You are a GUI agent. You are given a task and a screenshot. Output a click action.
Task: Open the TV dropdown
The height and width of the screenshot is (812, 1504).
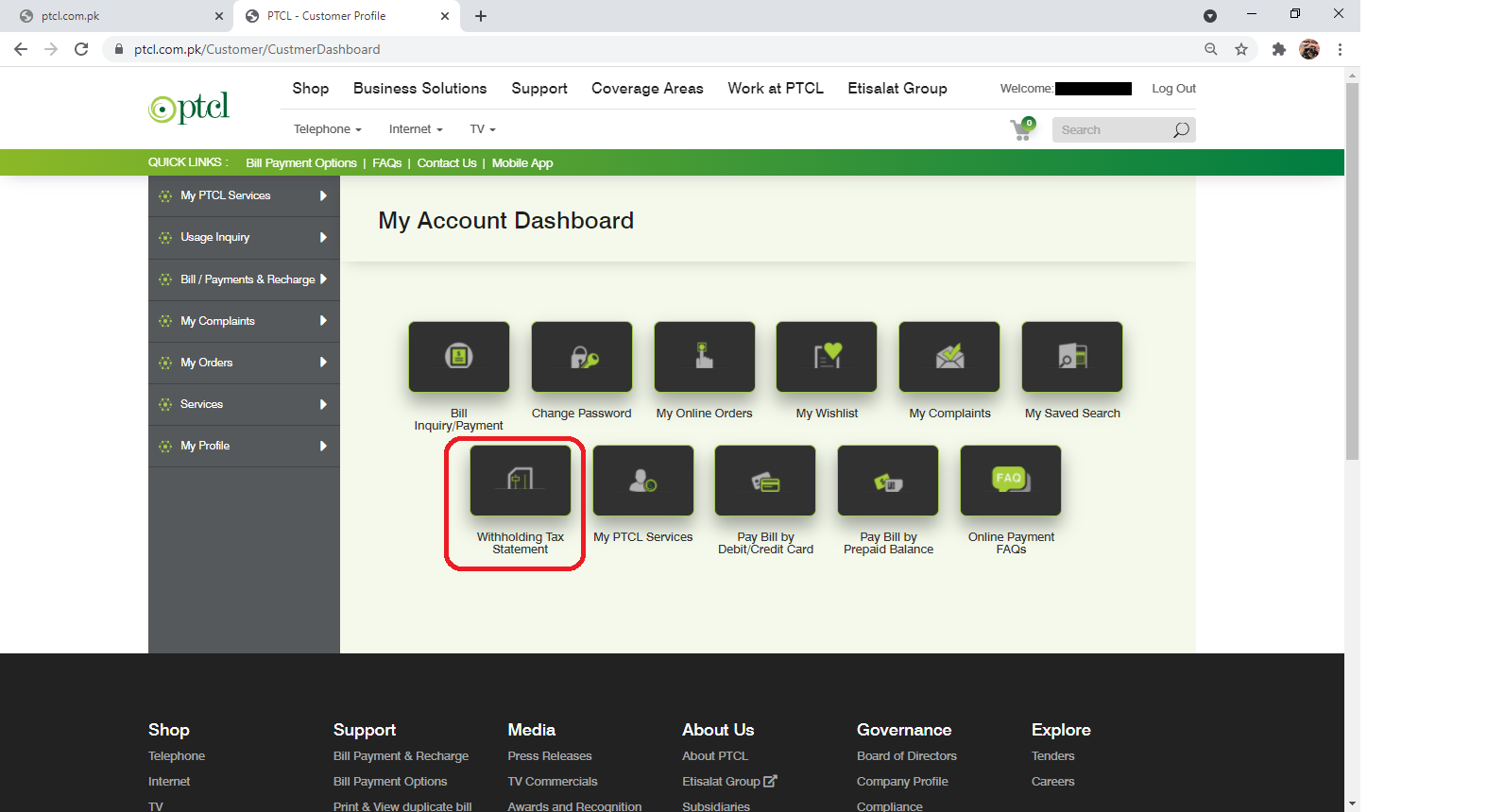tap(483, 129)
